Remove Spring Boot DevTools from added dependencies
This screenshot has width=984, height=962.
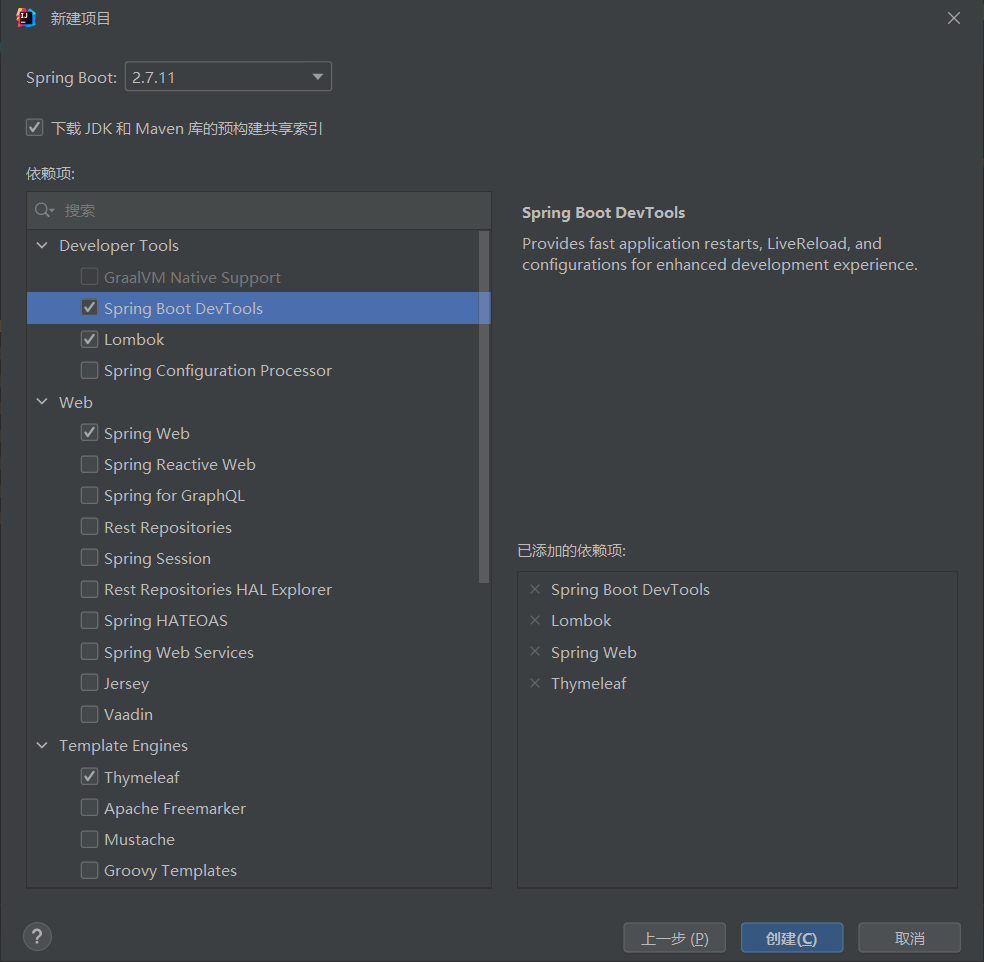point(535,589)
